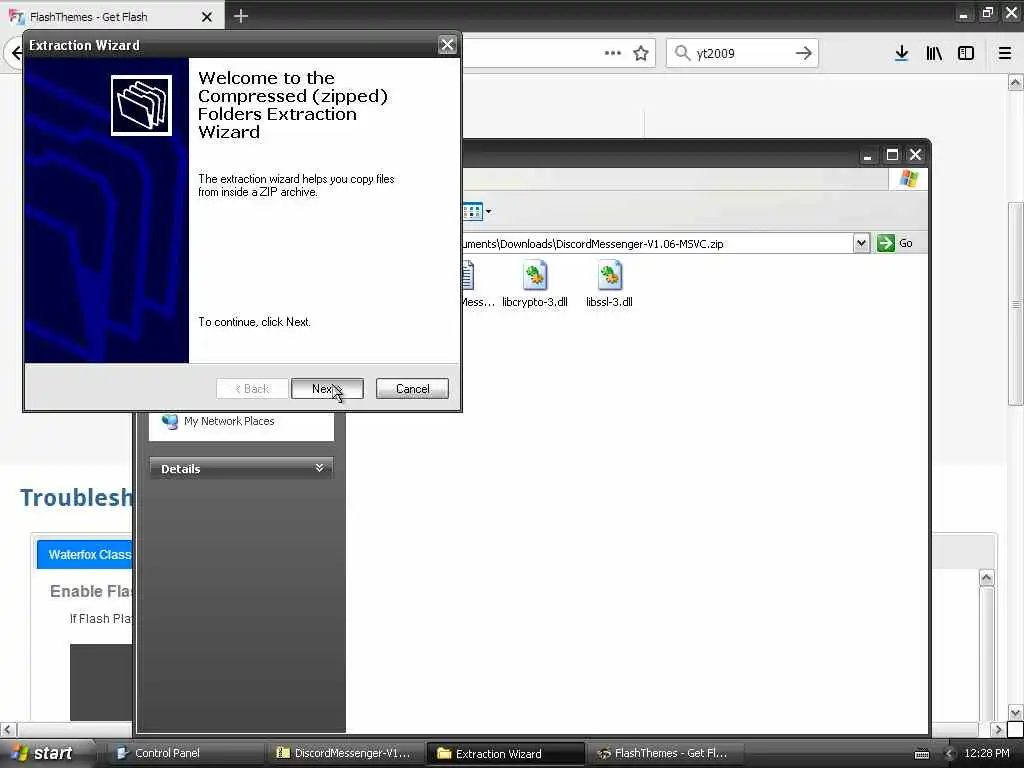This screenshot has height=768, width=1024.
Task: Open My Network Places link
Action: (229, 421)
